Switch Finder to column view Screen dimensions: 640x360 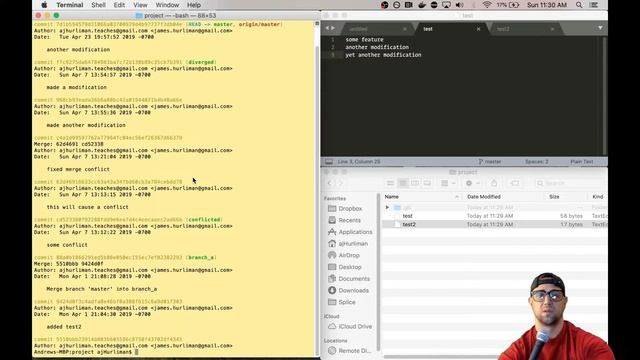pos(415,183)
